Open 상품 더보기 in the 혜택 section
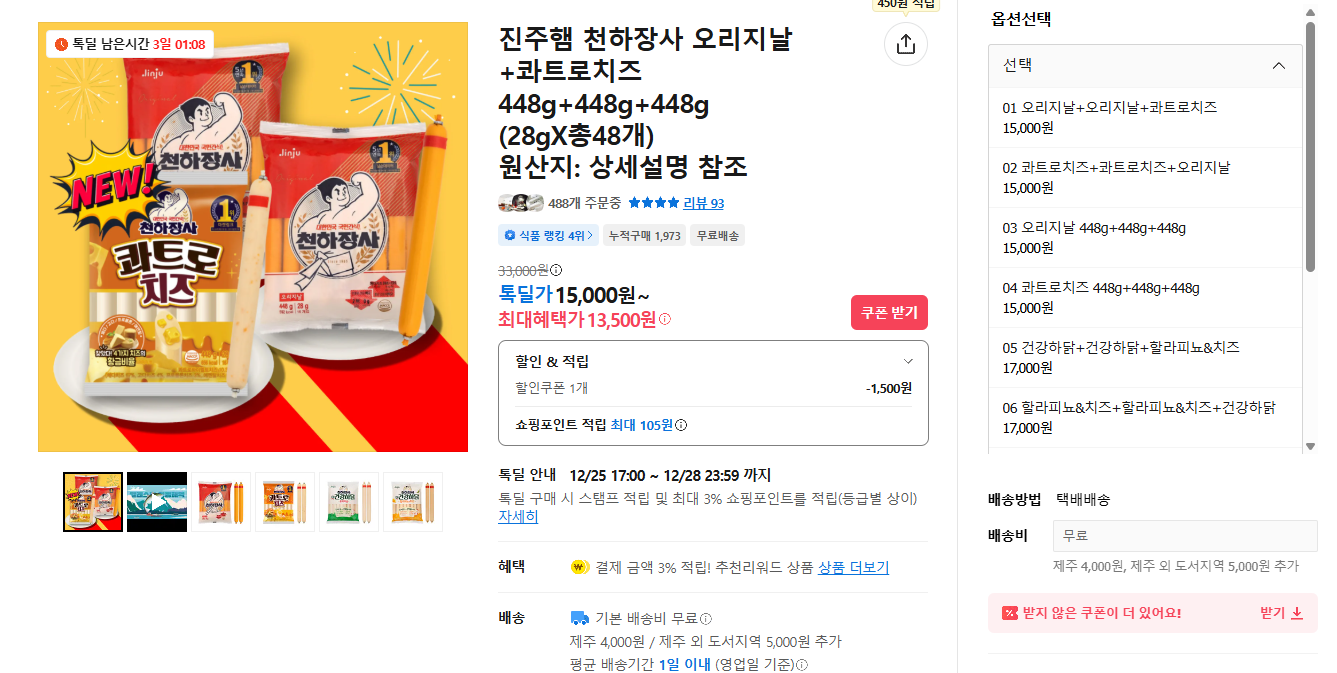 853,568
